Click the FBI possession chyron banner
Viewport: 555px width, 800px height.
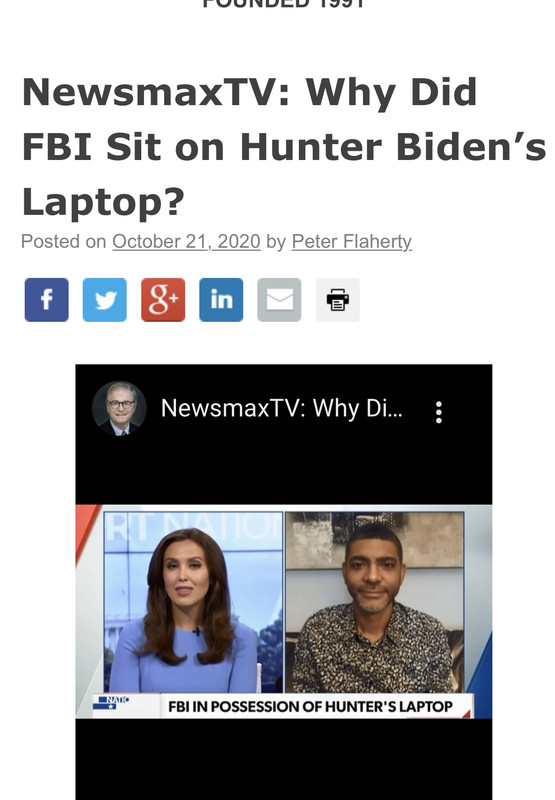coord(310,706)
